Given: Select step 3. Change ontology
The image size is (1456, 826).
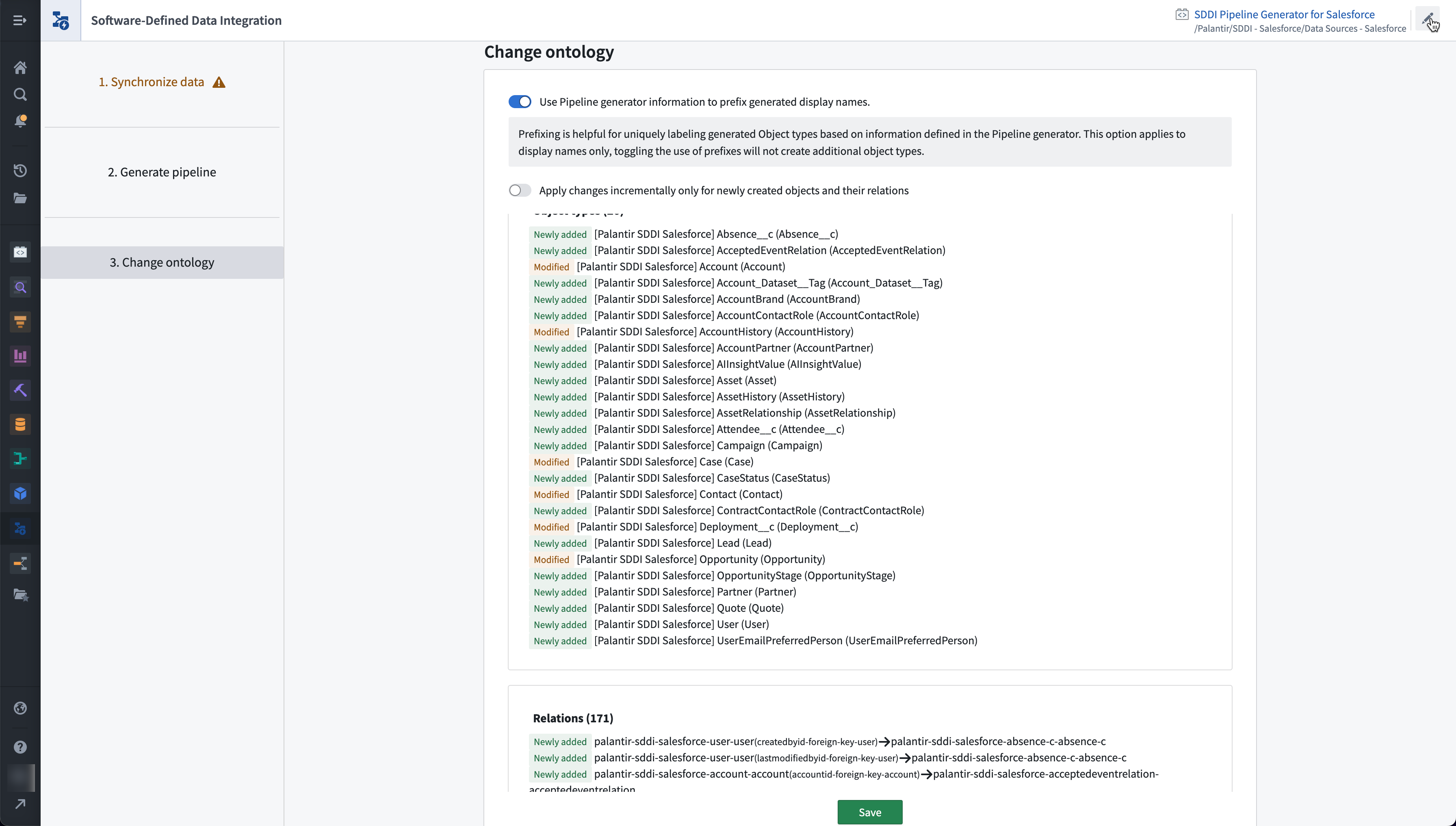Looking at the screenshot, I should tap(162, 262).
